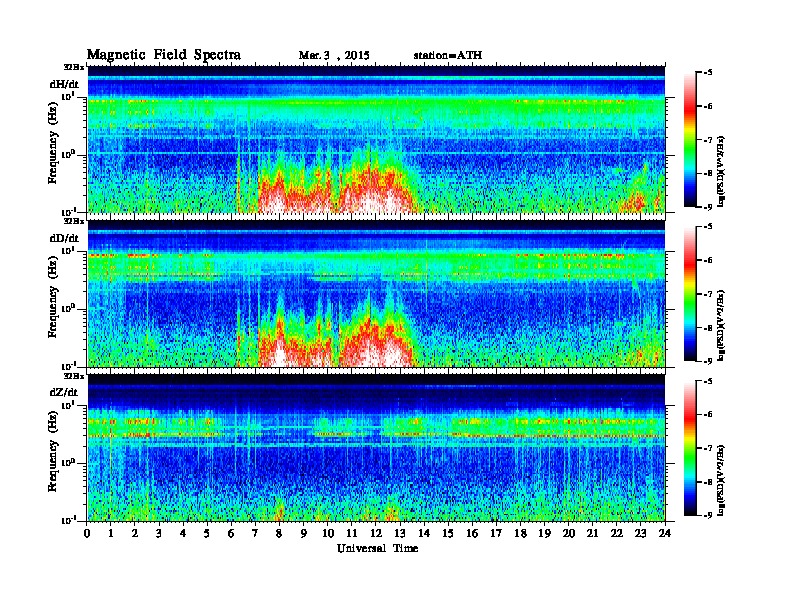792x612 pixels.
Task: Click hour tick label "9" on time axis
Action: 304,534
